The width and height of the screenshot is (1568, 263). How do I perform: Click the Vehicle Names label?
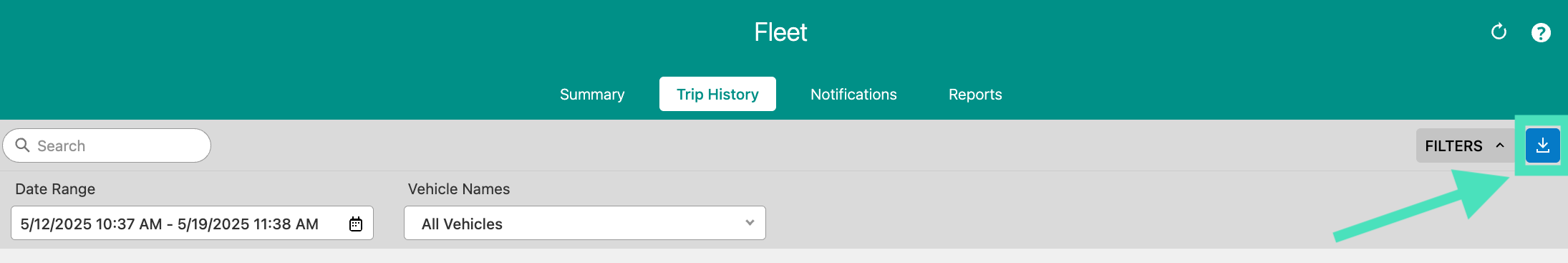point(459,189)
